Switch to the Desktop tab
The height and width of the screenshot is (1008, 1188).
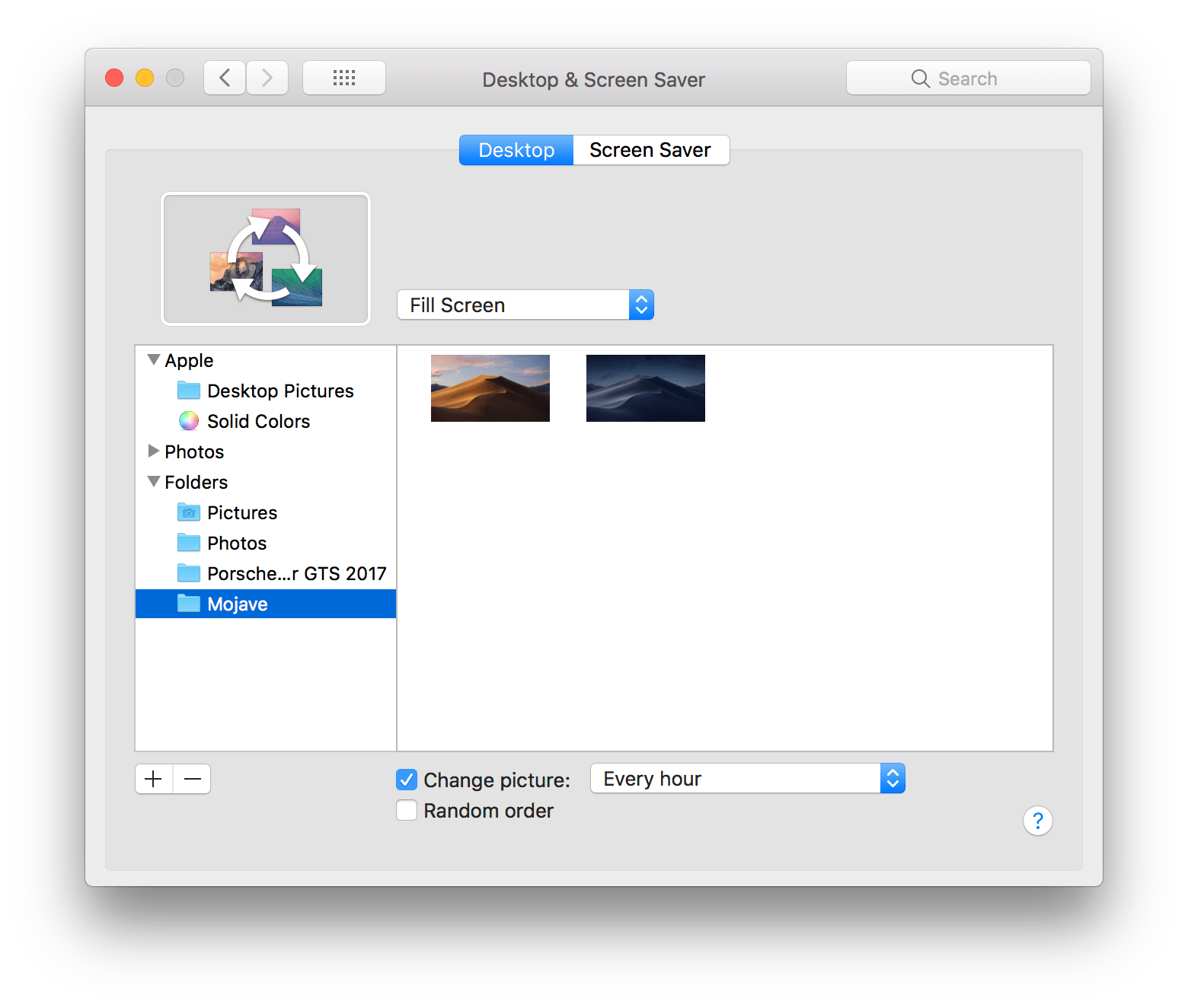(516, 150)
